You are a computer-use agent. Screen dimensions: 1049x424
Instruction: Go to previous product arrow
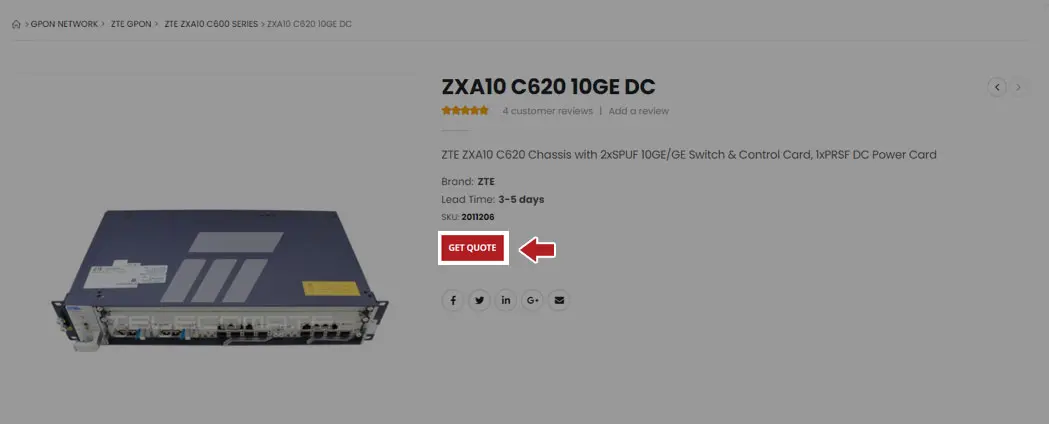click(x=997, y=87)
